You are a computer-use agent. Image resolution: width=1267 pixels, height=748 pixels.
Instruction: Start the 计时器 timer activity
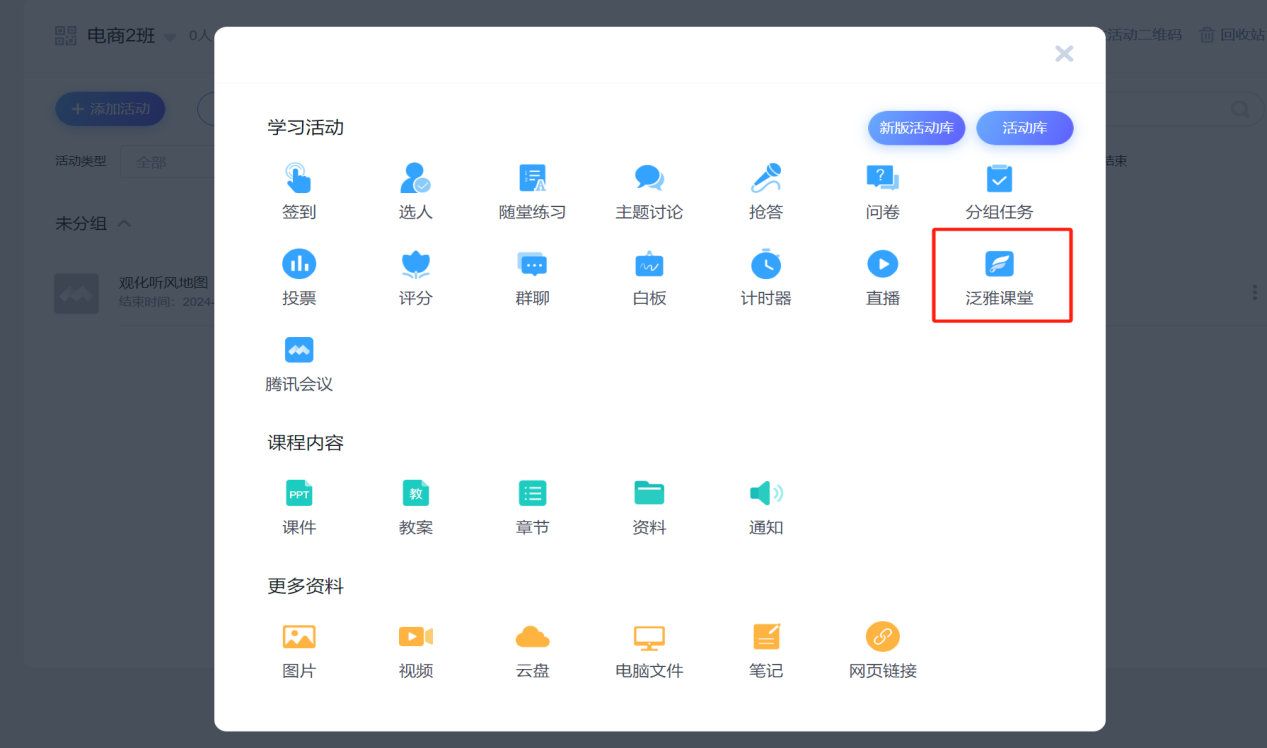[x=766, y=264]
